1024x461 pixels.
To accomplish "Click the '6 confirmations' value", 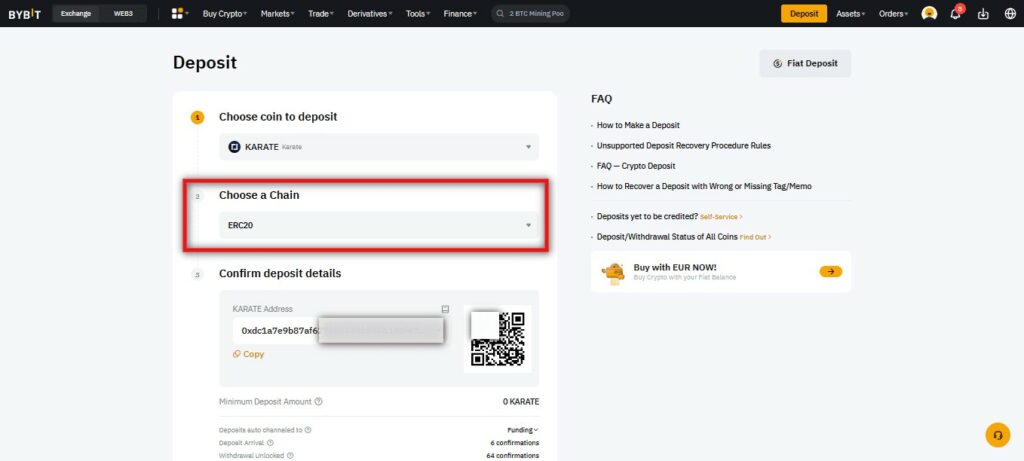I will [515, 443].
